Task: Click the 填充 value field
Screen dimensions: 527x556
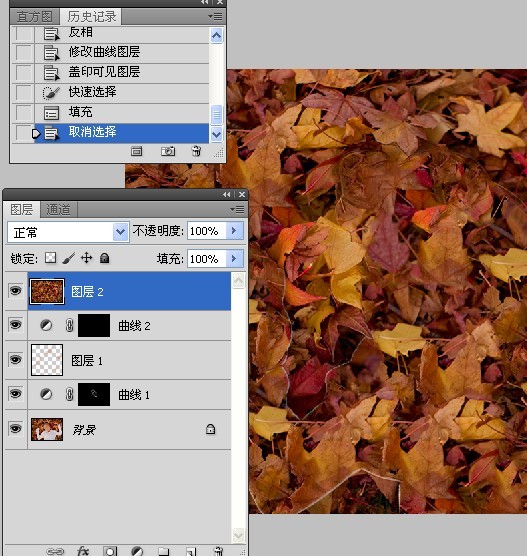Action: [x=207, y=259]
